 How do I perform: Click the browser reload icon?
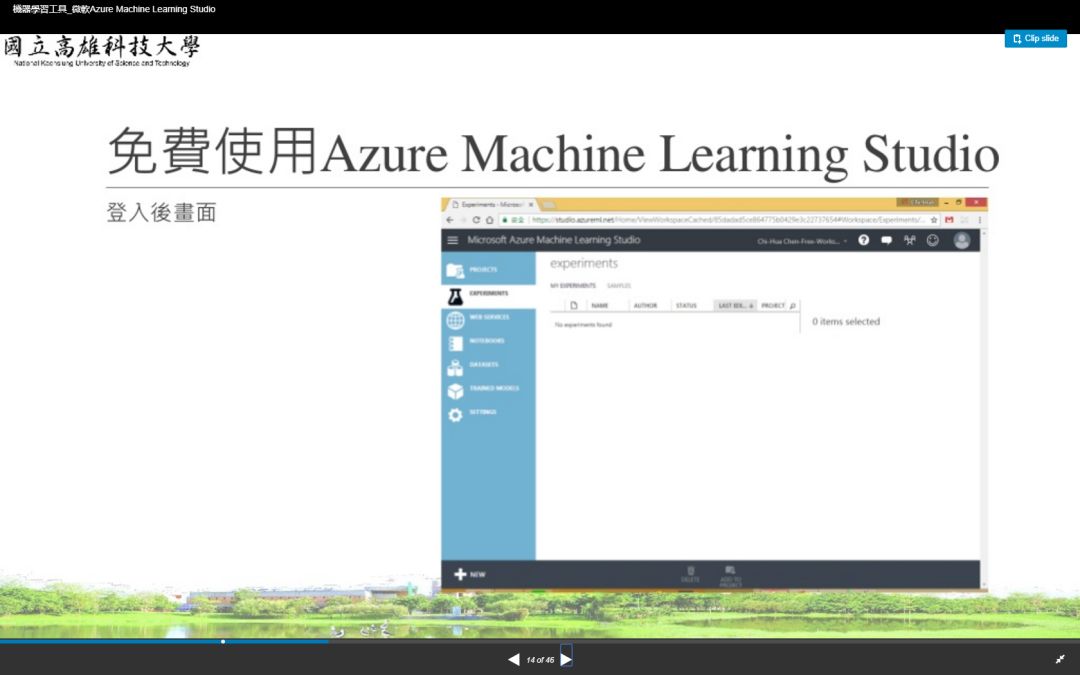[x=476, y=220]
